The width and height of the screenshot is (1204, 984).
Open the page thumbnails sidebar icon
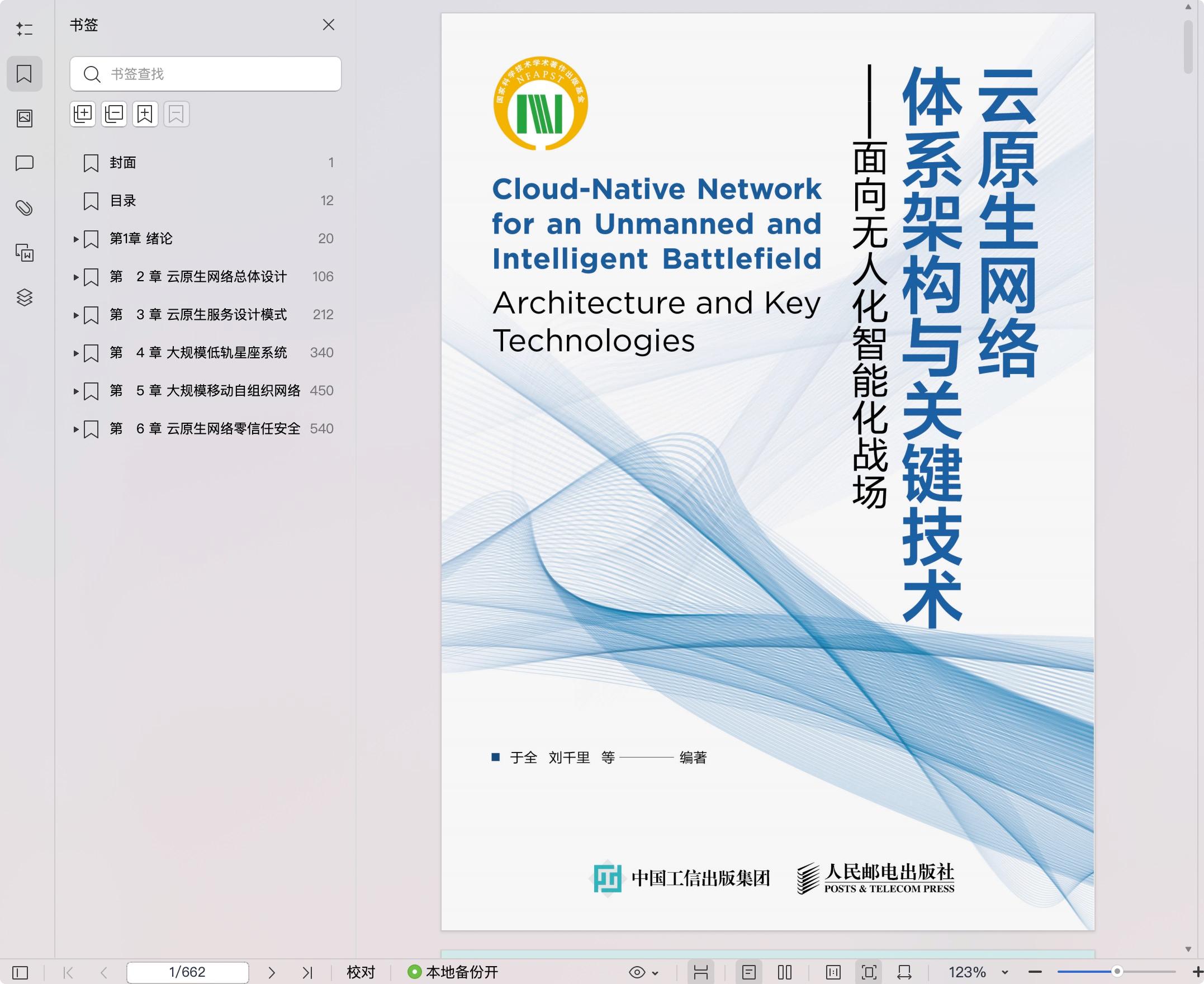click(x=25, y=118)
